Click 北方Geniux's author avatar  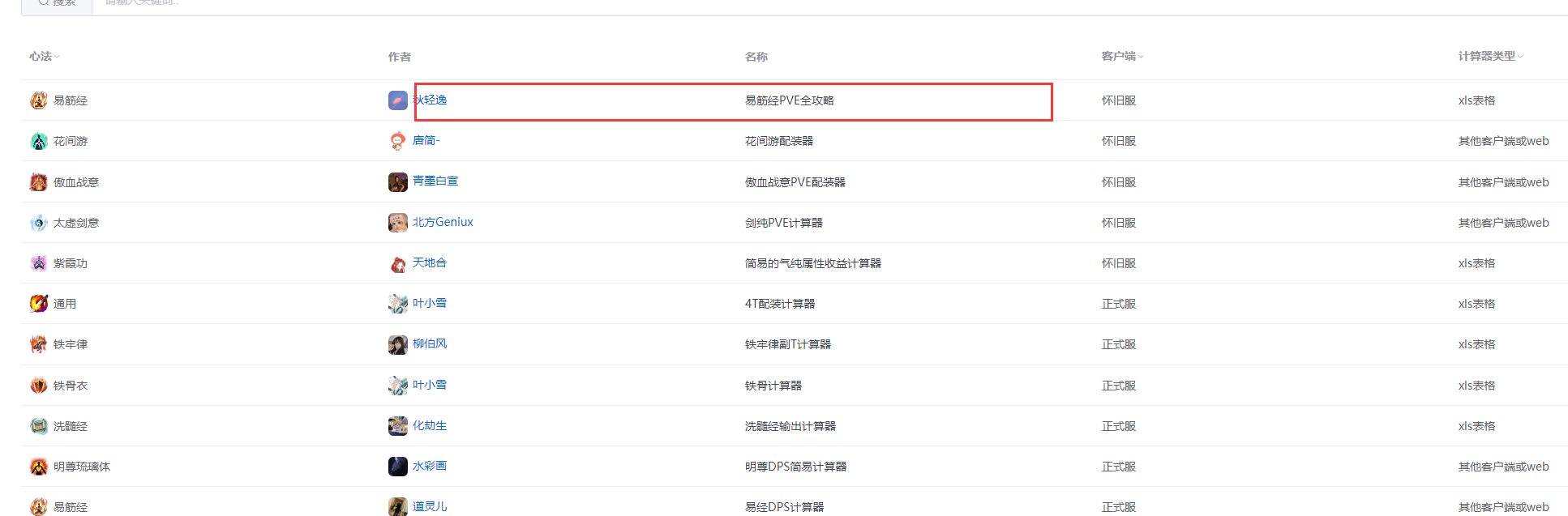click(x=397, y=222)
